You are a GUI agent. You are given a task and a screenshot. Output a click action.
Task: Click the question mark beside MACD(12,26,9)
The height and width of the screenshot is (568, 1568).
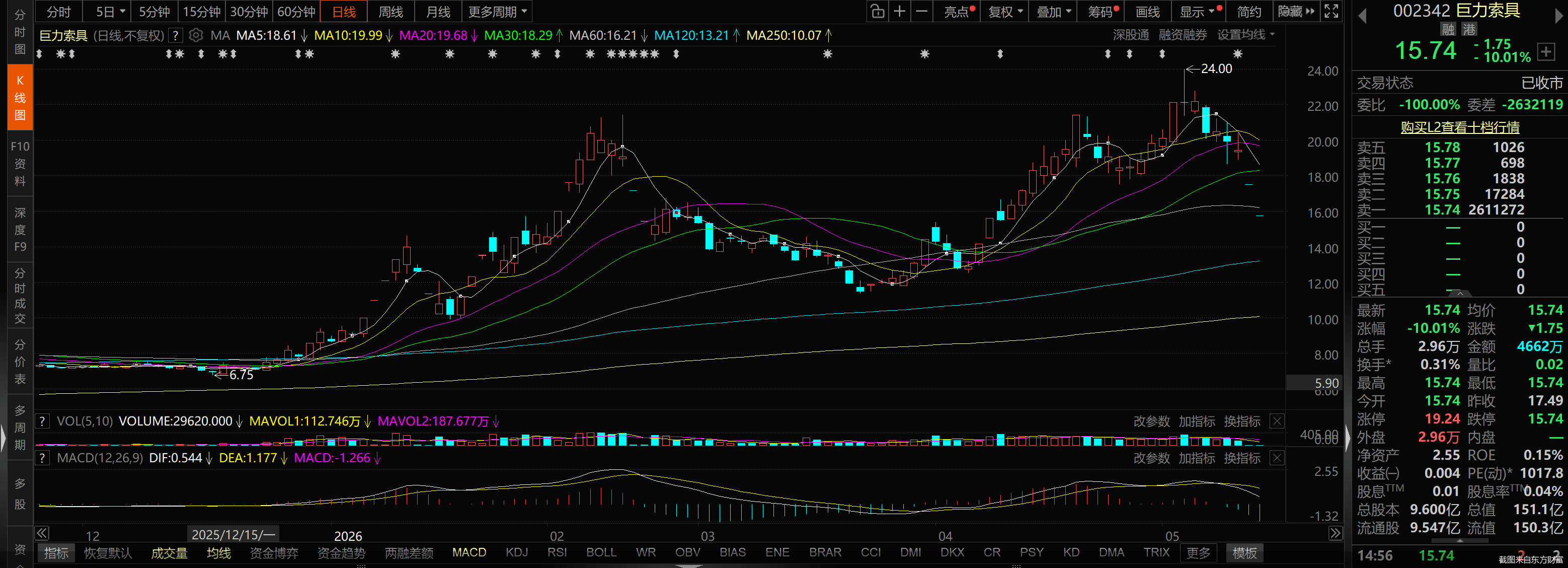click(x=42, y=458)
